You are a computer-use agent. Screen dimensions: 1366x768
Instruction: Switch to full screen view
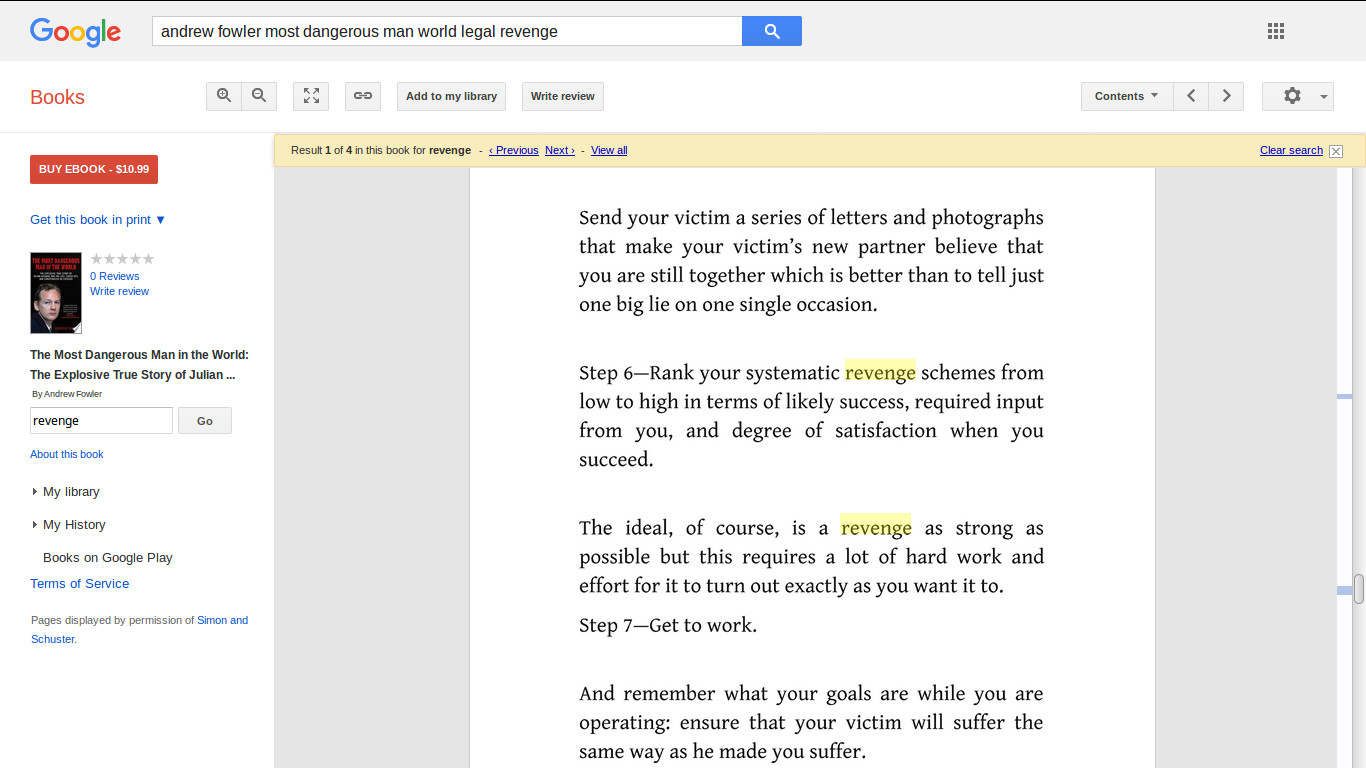[311, 96]
